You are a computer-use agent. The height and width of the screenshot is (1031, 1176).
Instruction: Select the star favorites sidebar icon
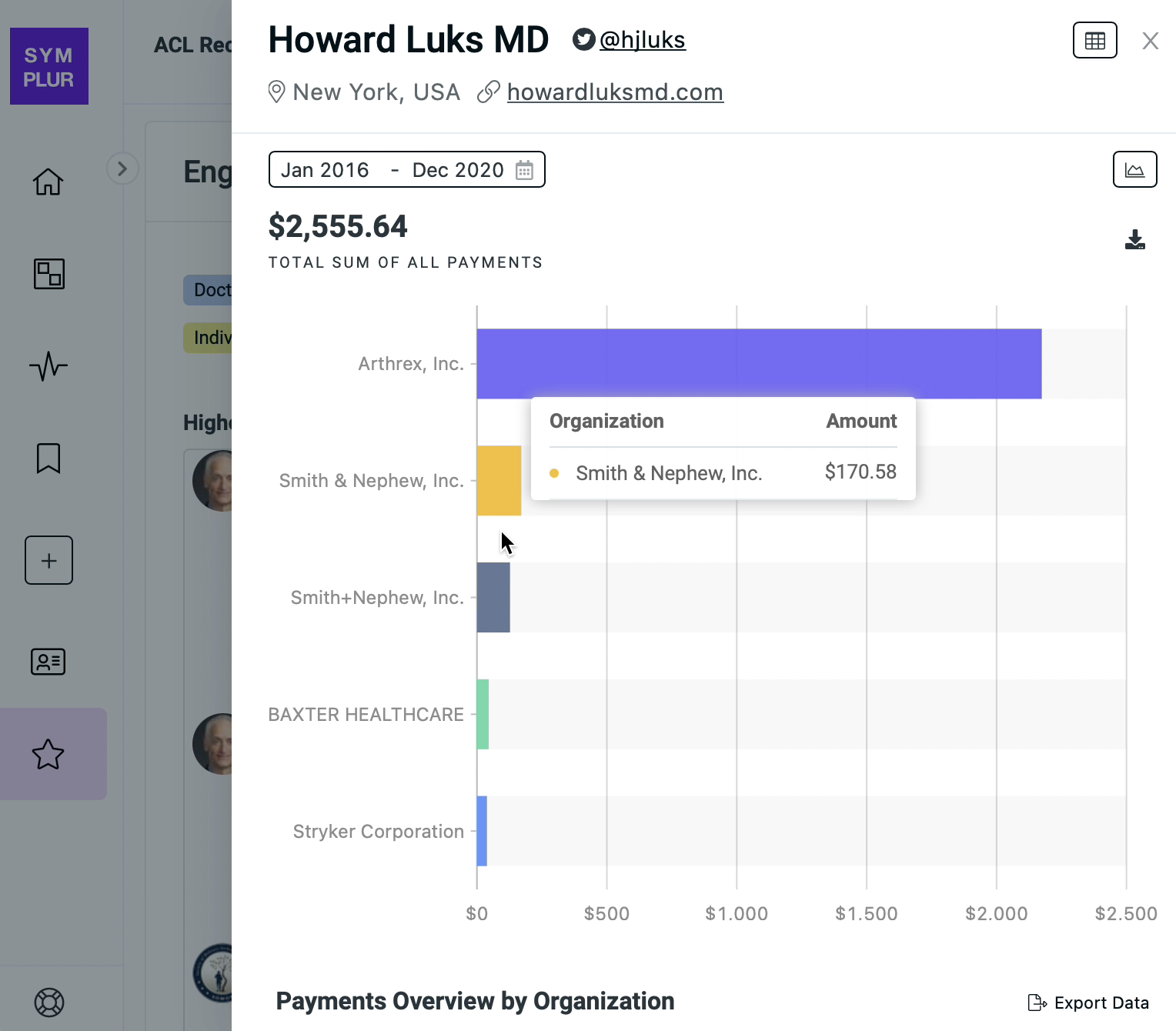pyautogui.click(x=48, y=754)
